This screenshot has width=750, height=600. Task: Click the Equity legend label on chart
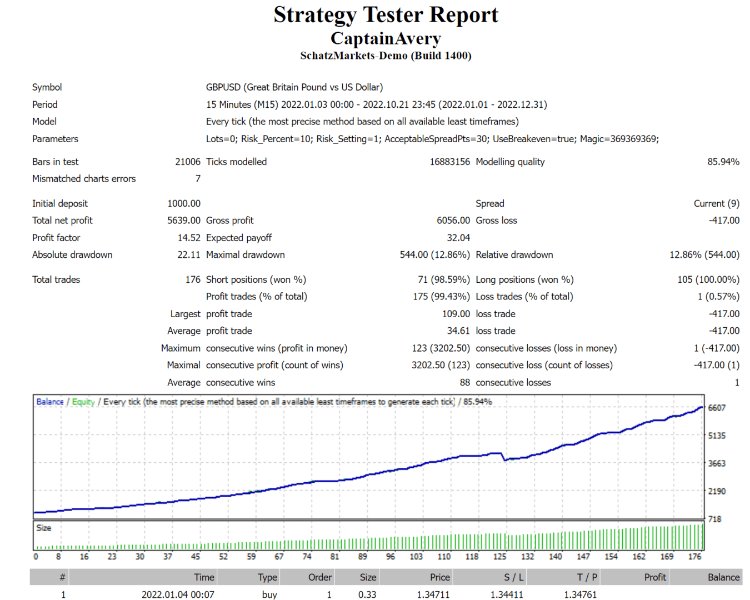coord(83,401)
